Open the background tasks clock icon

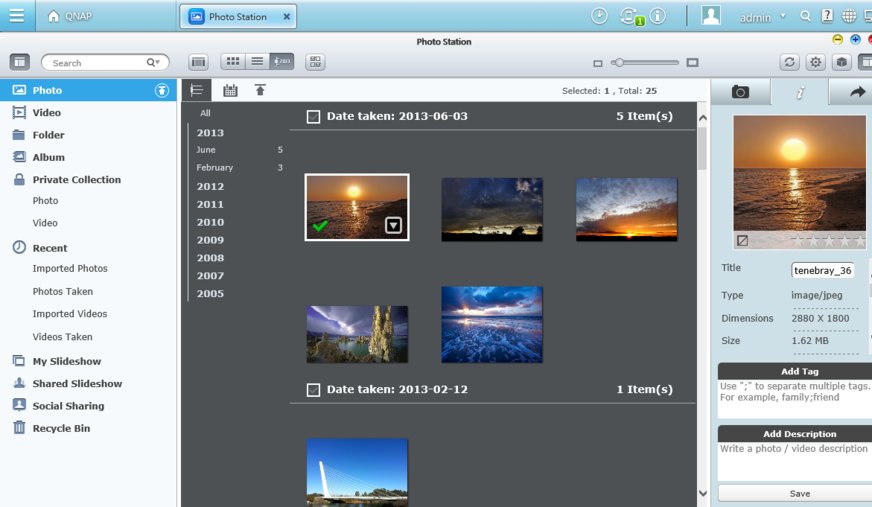(x=599, y=16)
